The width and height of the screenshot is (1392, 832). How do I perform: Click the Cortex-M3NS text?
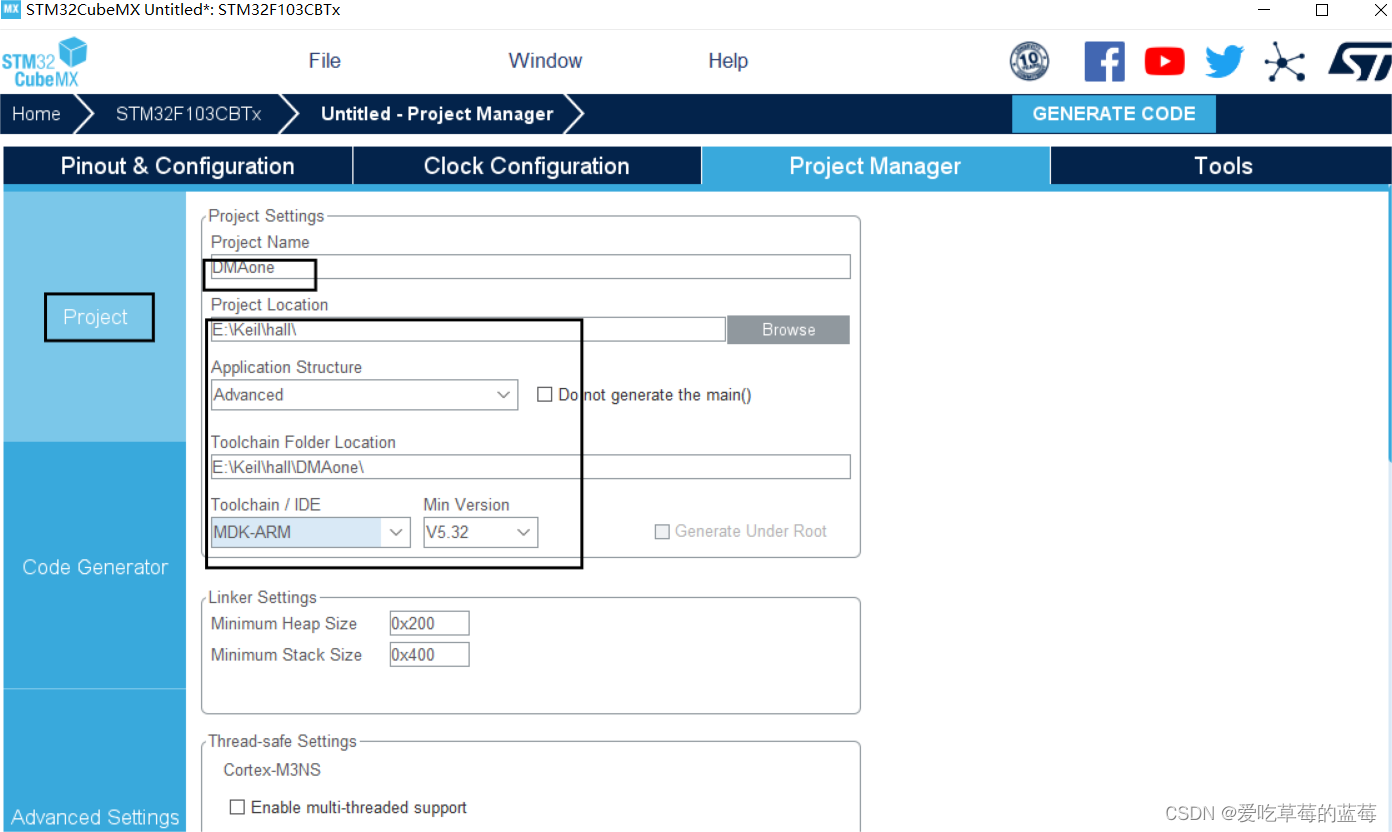click(272, 770)
